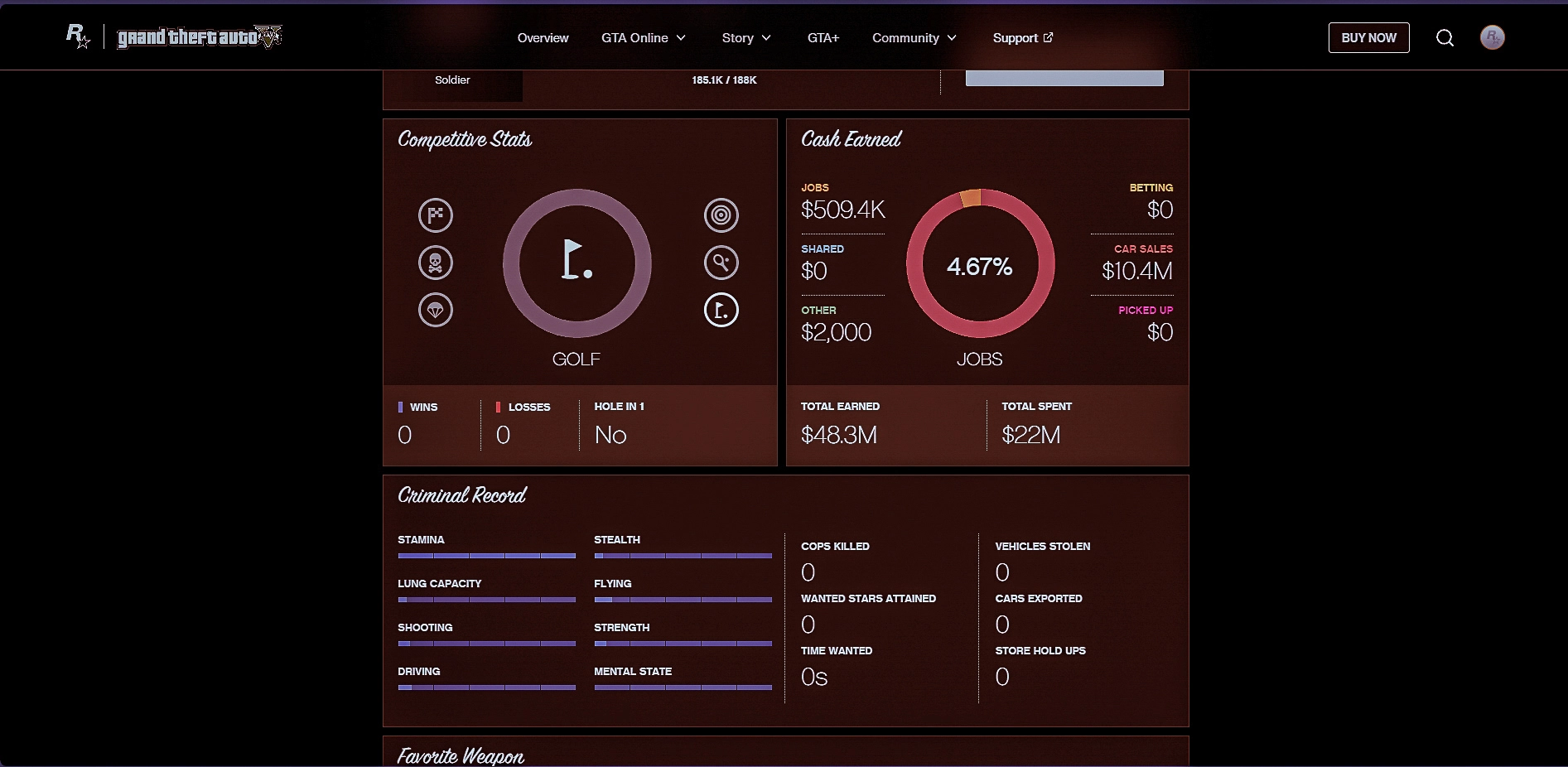The image size is (1568, 767).
Task: Click the 4.67% value in the donut
Action: pyautogui.click(x=980, y=267)
